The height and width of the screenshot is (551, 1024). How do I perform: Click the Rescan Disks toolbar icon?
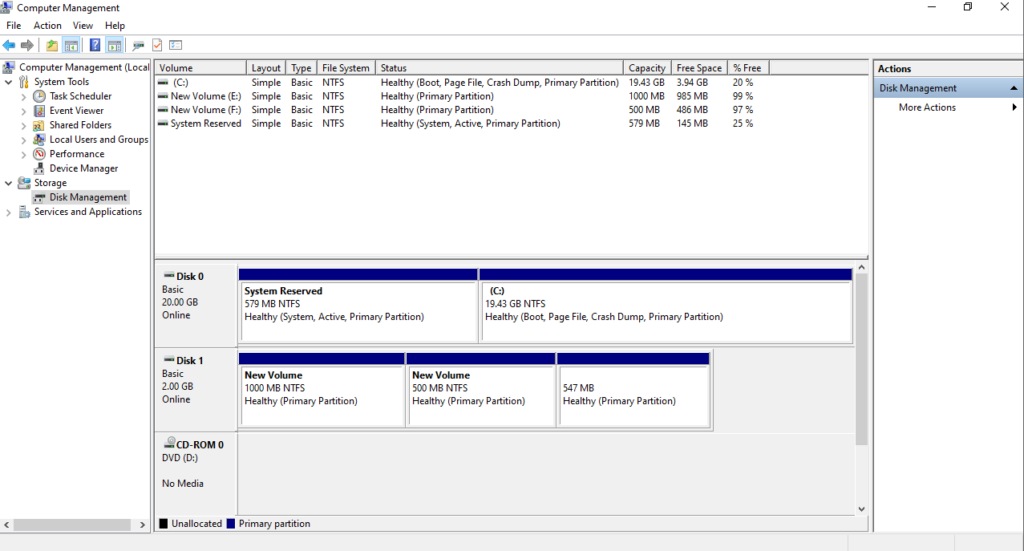[138, 45]
